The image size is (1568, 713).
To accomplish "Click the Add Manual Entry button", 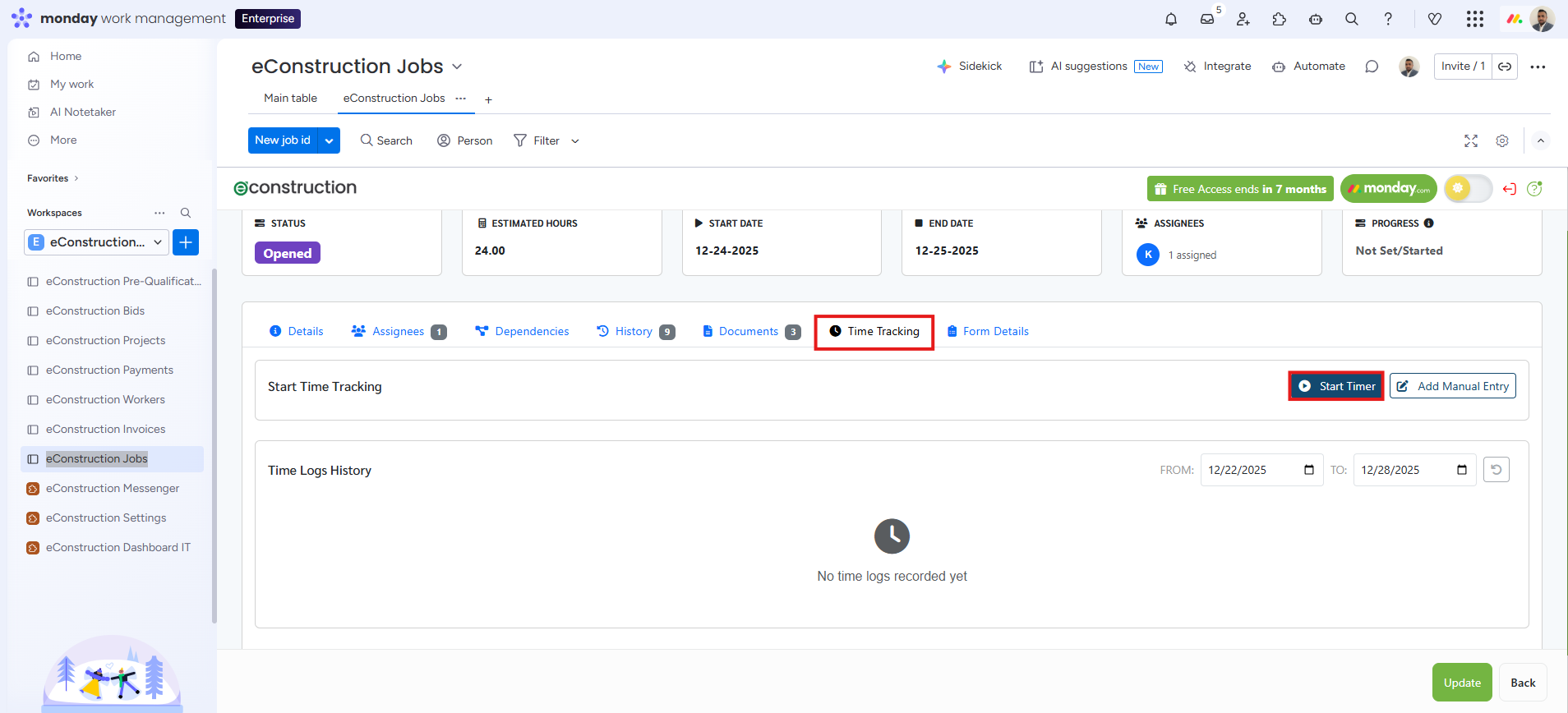I will (x=1452, y=386).
